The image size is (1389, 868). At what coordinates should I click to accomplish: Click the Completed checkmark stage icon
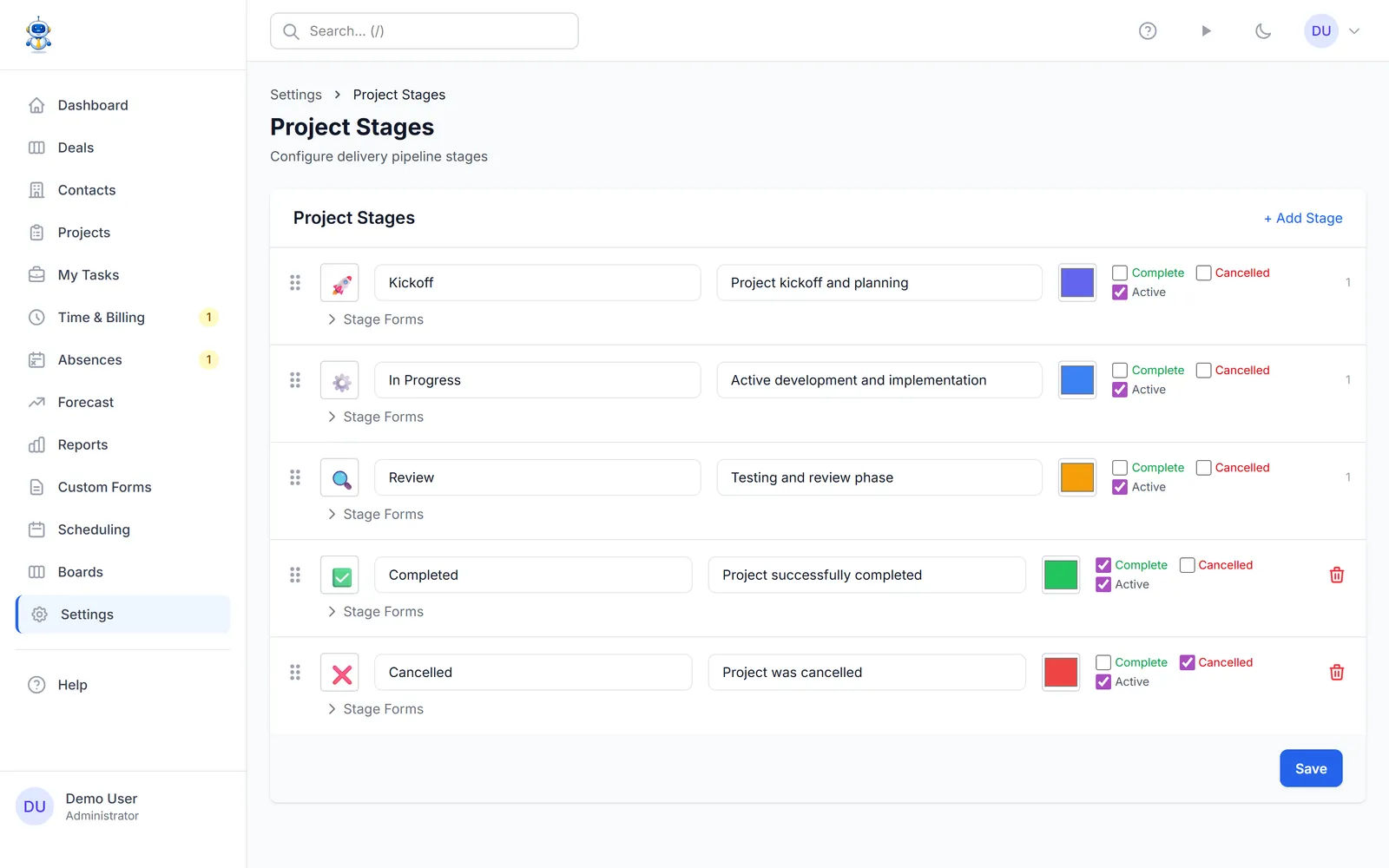(339, 575)
